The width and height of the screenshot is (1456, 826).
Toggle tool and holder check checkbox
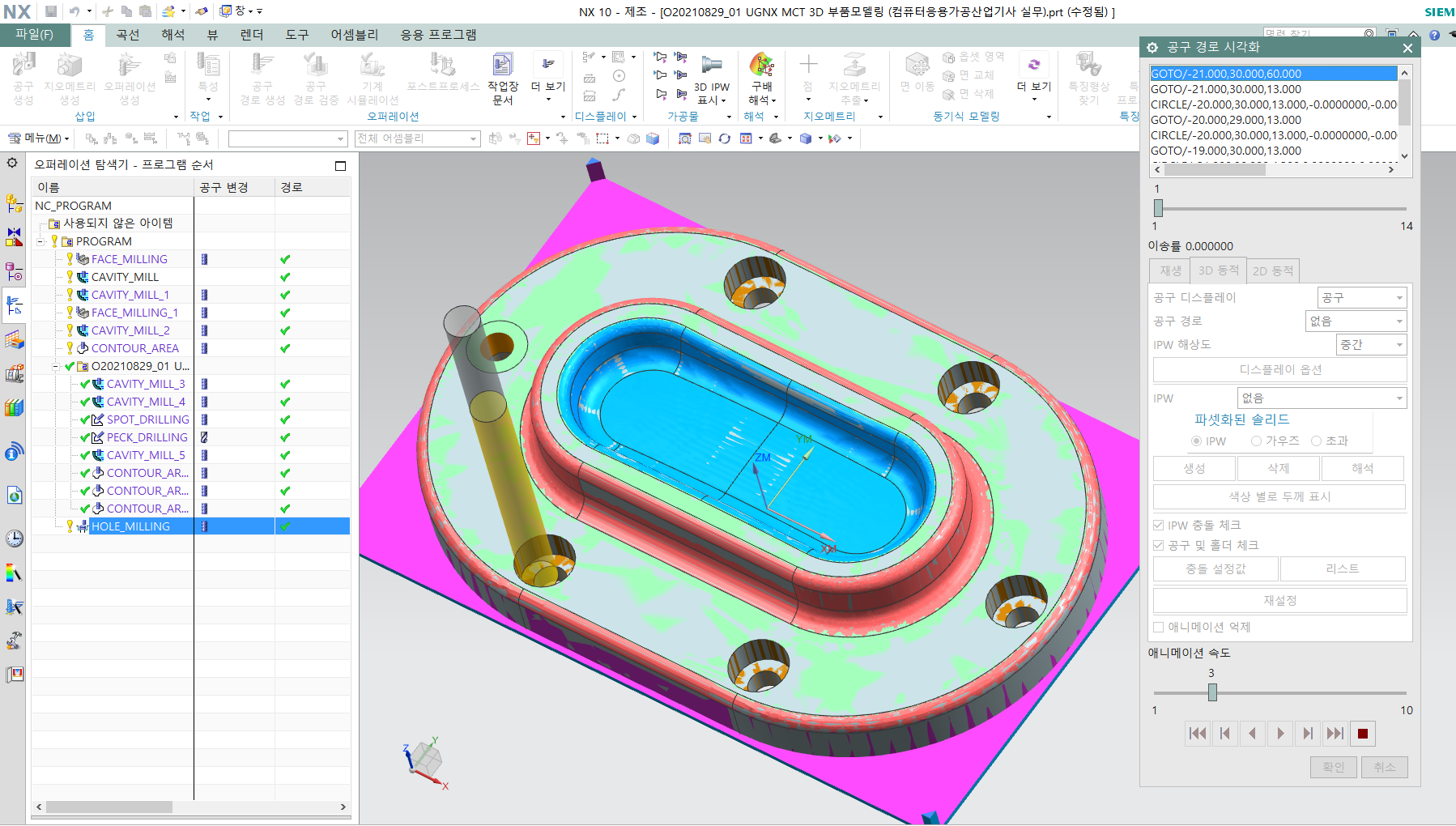(x=1158, y=545)
